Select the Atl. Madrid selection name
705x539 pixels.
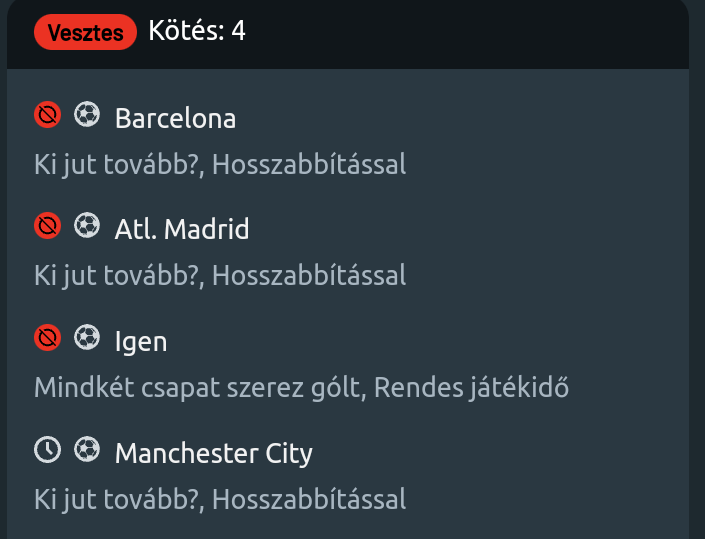click(x=182, y=230)
